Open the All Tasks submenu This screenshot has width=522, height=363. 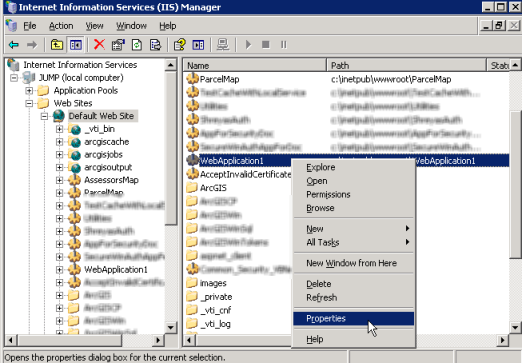click(x=354, y=242)
